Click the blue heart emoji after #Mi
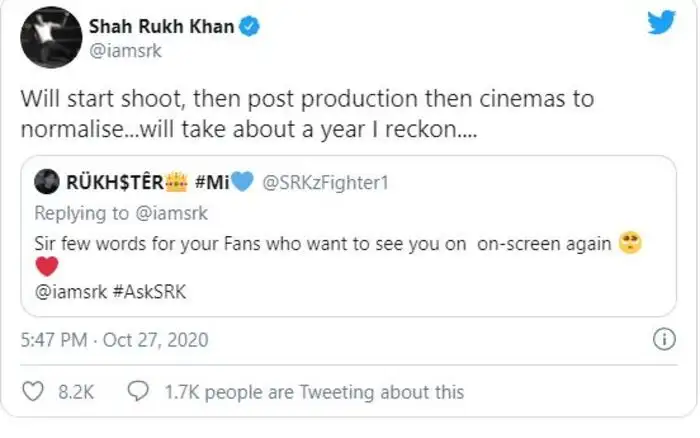 tap(243, 183)
